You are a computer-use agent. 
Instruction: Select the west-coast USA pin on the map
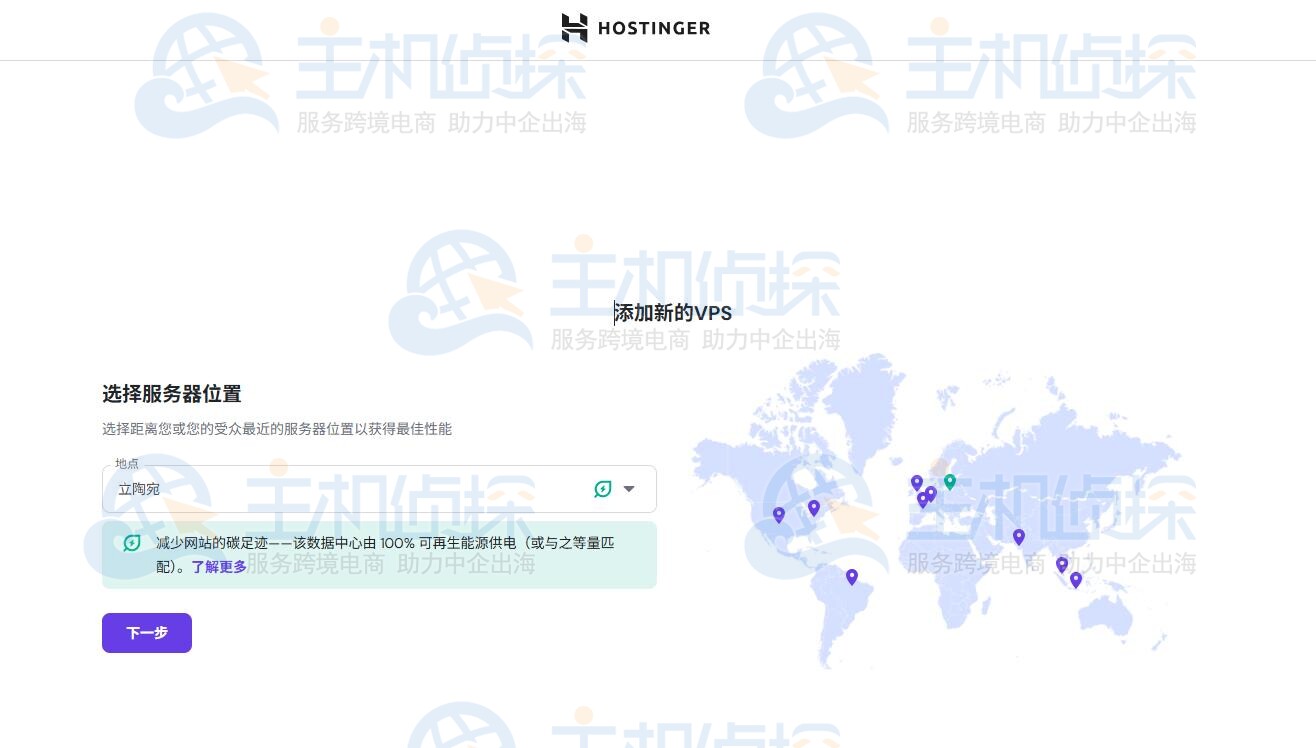click(779, 515)
